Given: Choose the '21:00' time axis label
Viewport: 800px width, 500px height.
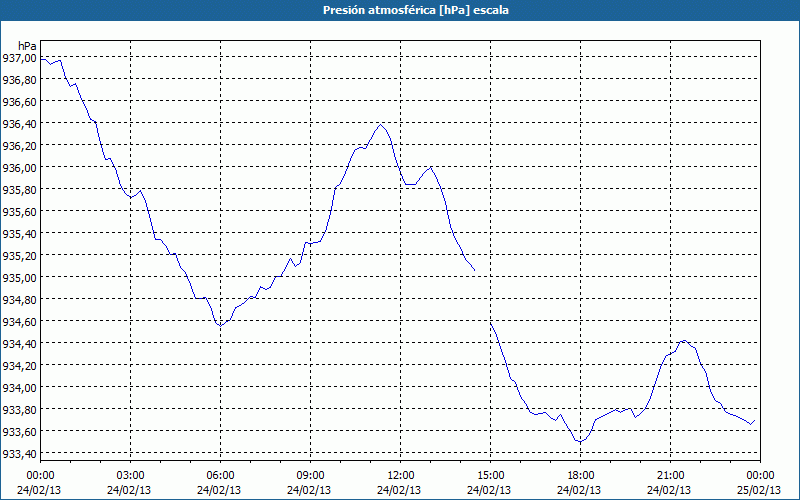Looking at the screenshot, I should pyautogui.click(x=670, y=476).
